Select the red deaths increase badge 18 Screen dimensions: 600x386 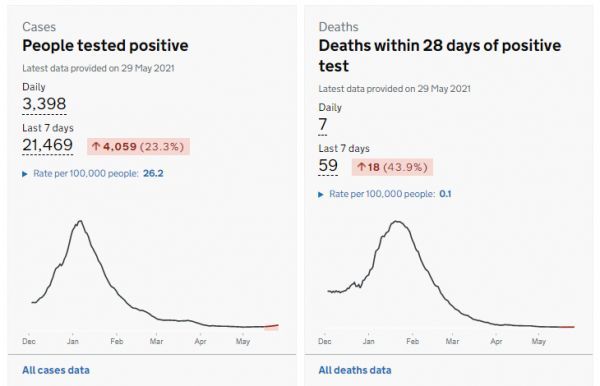pyautogui.click(x=392, y=167)
